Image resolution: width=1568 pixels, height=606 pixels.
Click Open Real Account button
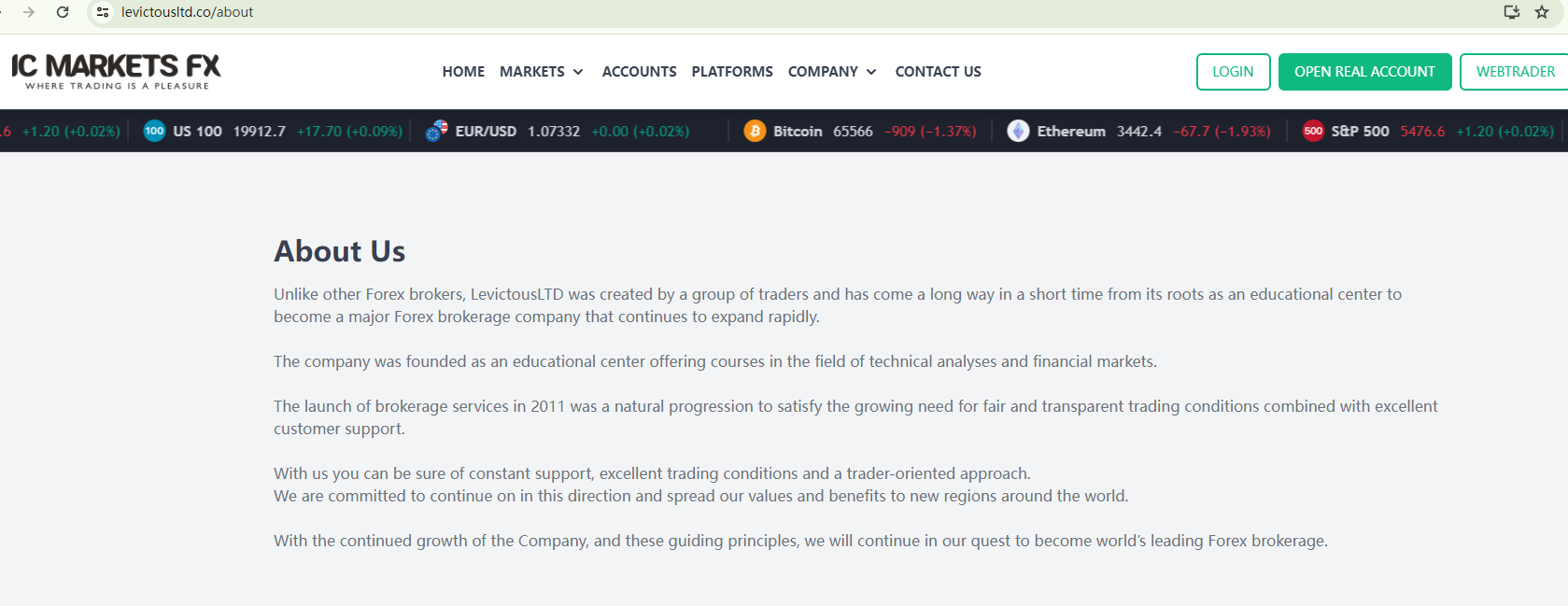pos(1364,72)
